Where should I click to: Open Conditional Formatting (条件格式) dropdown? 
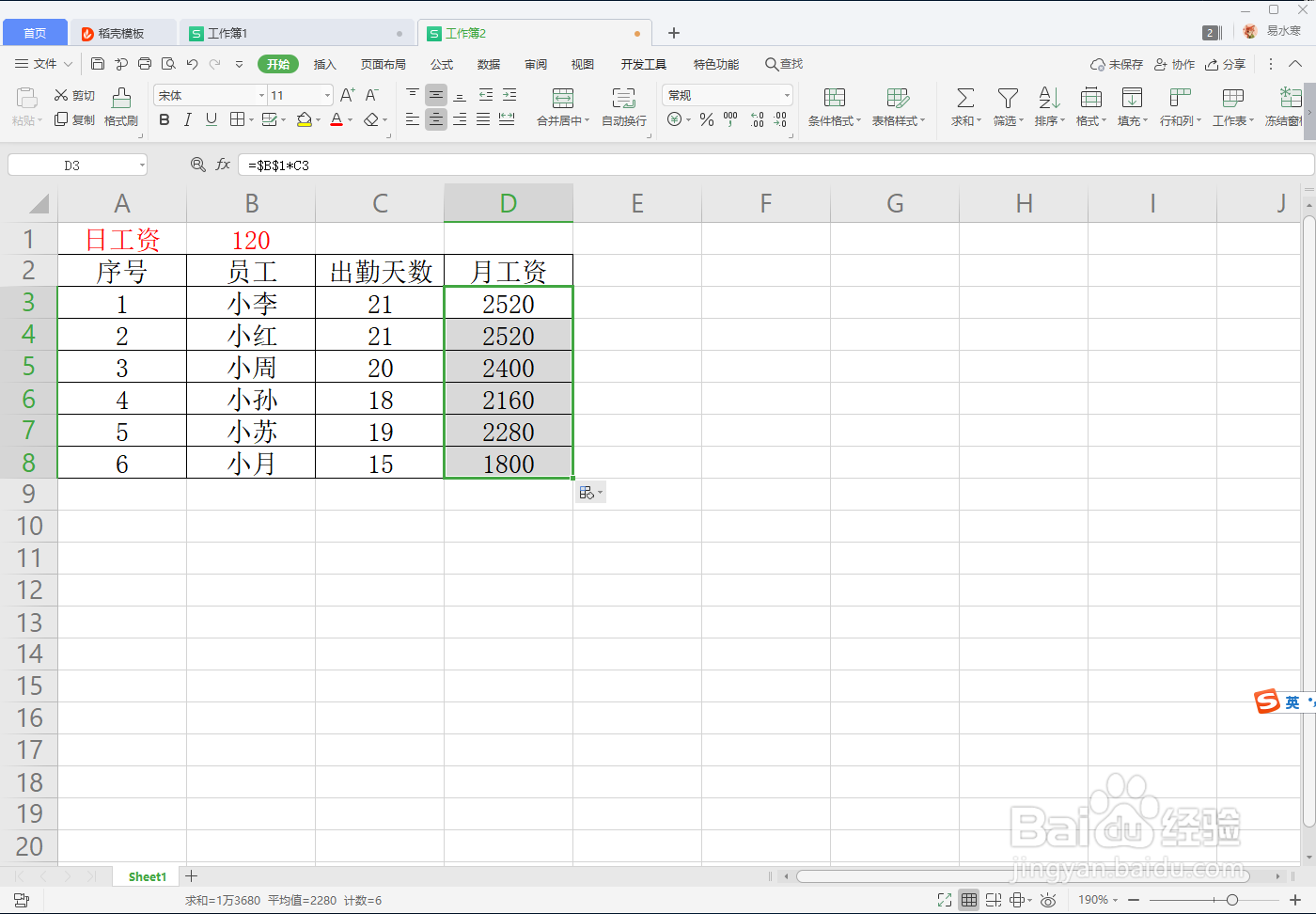coord(835,107)
